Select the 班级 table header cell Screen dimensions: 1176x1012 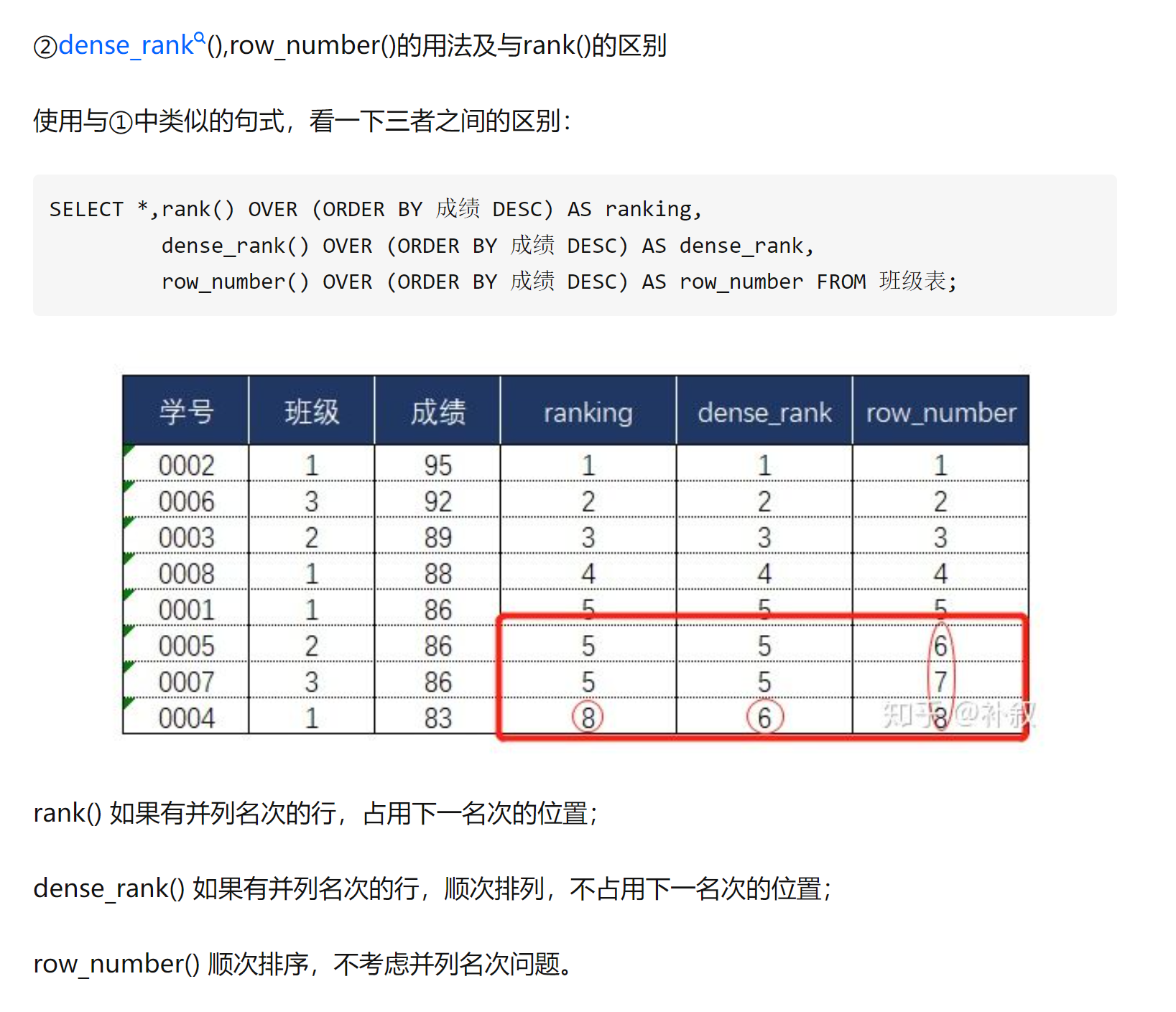coord(311,412)
